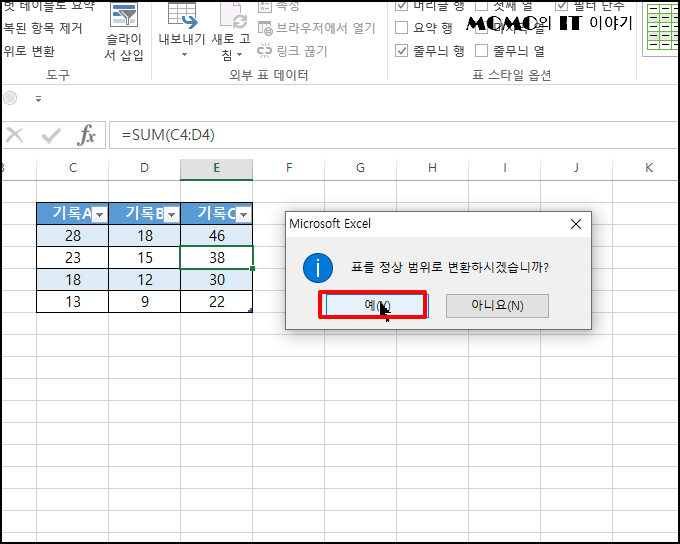This screenshot has height=544, width=680.
Task: Click the green table style thumbnail
Action: [x=661, y=27]
